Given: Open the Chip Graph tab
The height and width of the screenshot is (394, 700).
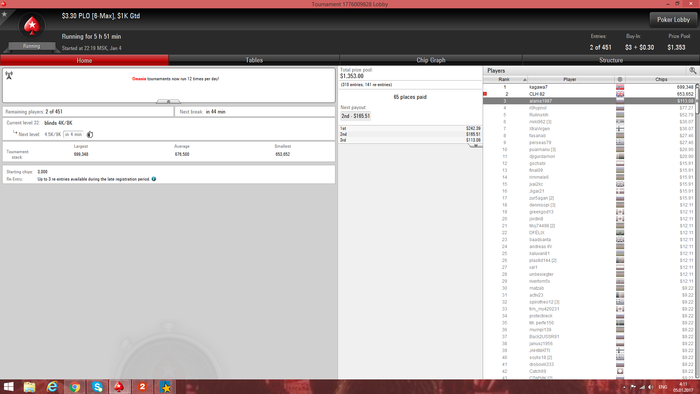Looking at the screenshot, I should (x=431, y=60).
